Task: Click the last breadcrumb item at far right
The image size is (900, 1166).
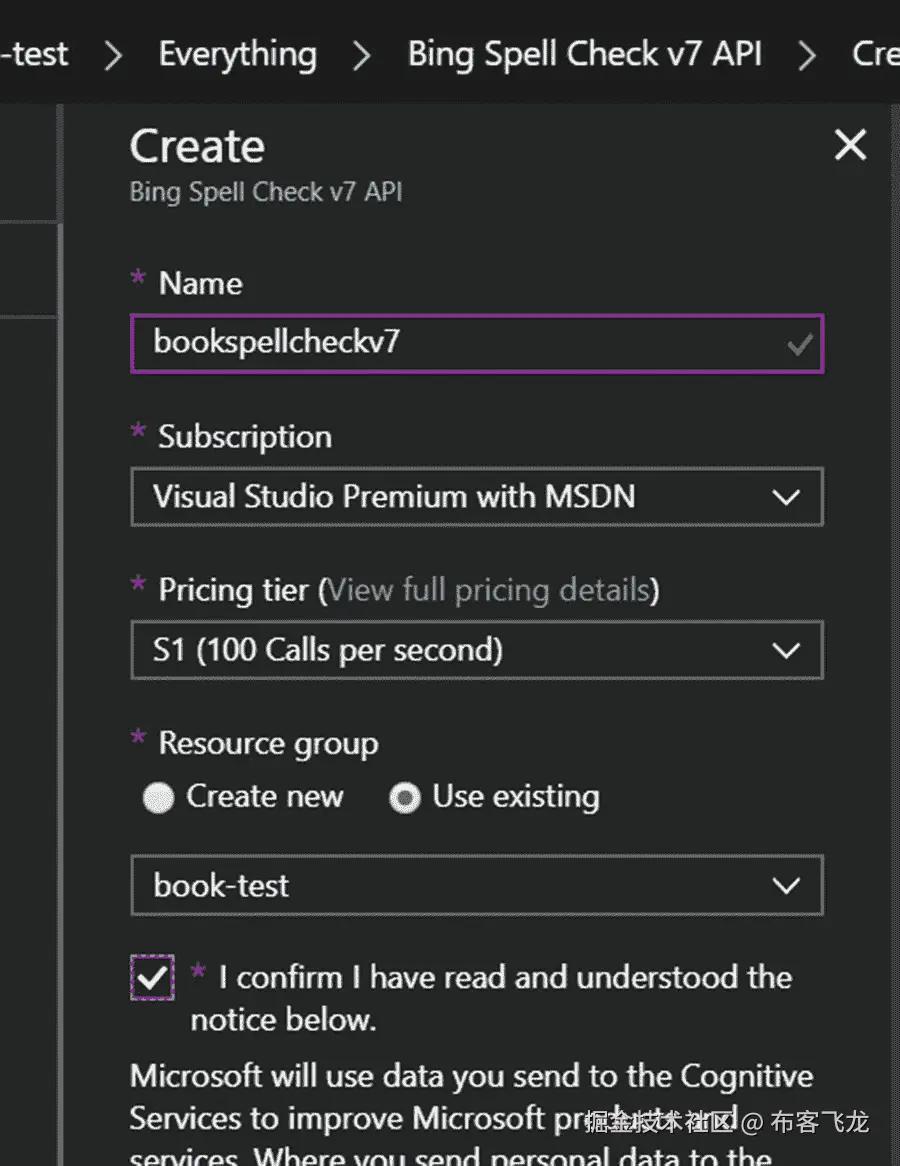Action: pos(874,54)
